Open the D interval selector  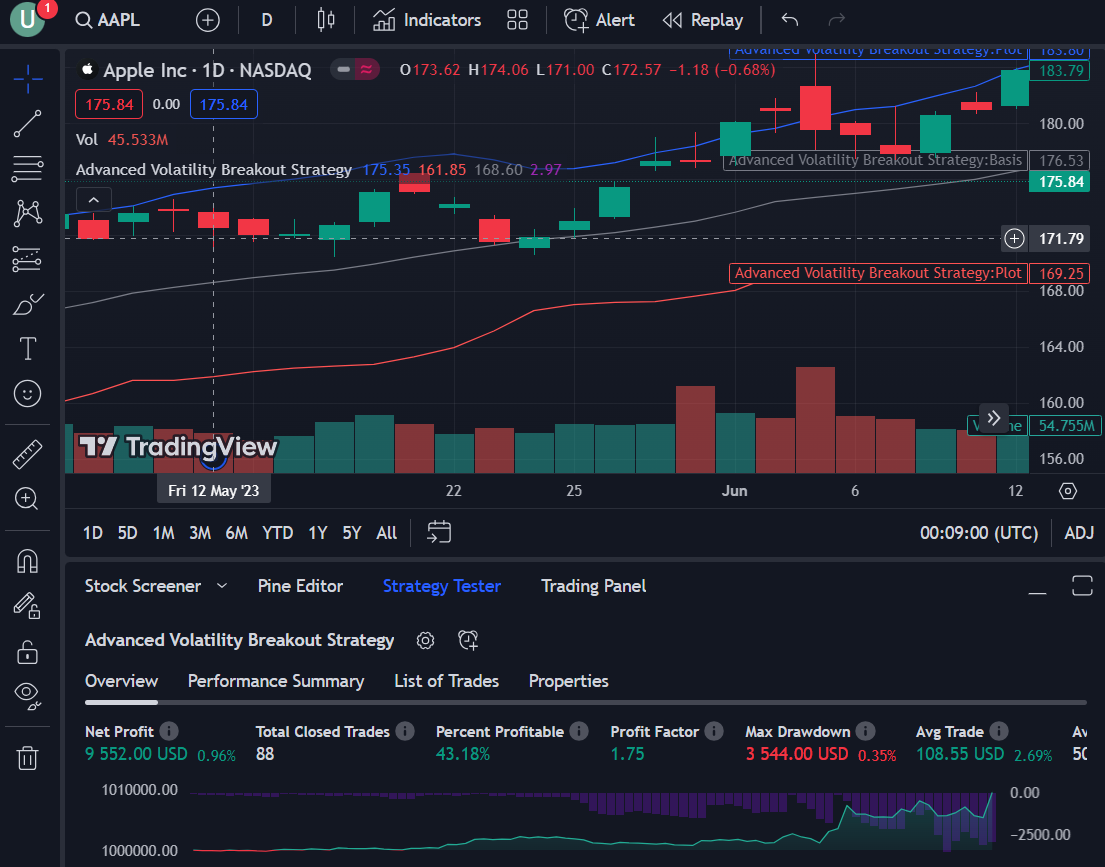pyautogui.click(x=266, y=20)
